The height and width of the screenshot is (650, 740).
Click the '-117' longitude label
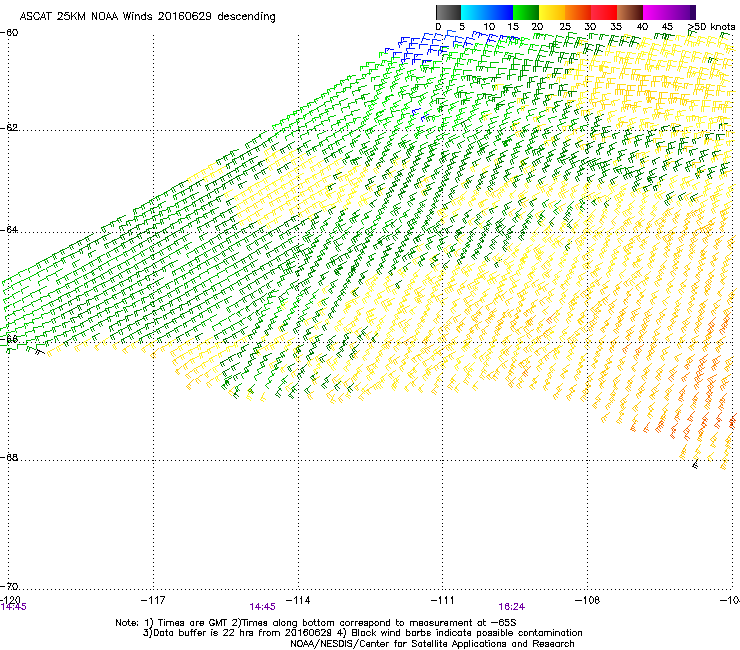(x=153, y=600)
